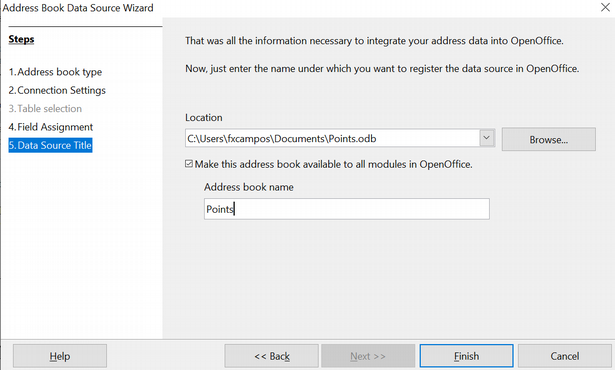Screen dimensions: 615x370
Task: Click the Location label
Action: [x=204, y=118]
